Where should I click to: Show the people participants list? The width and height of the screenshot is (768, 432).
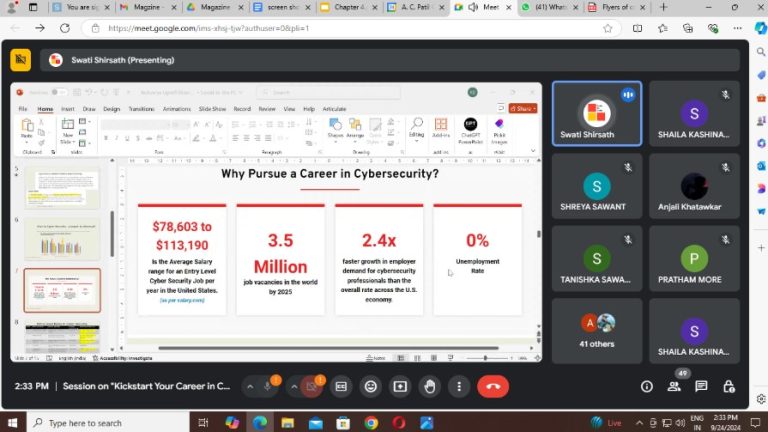pos(674,386)
